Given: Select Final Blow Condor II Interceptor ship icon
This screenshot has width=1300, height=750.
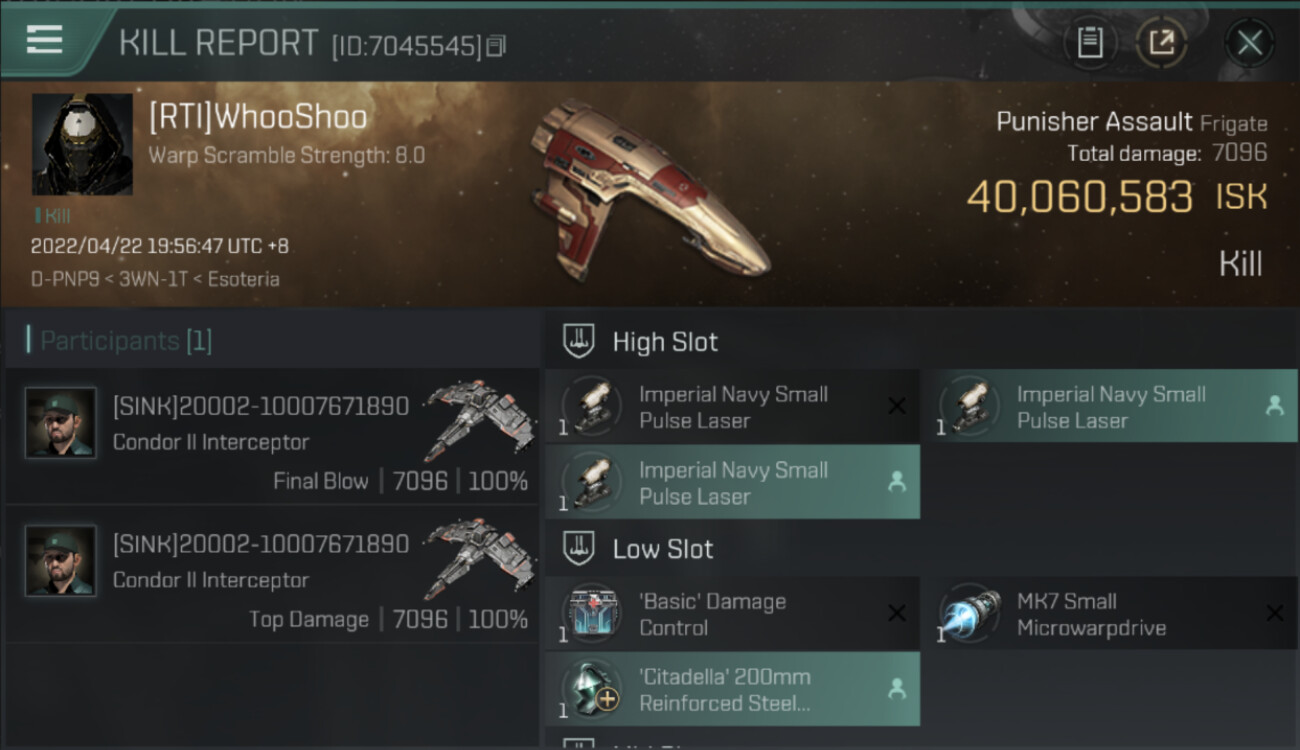Looking at the screenshot, I should (473, 418).
